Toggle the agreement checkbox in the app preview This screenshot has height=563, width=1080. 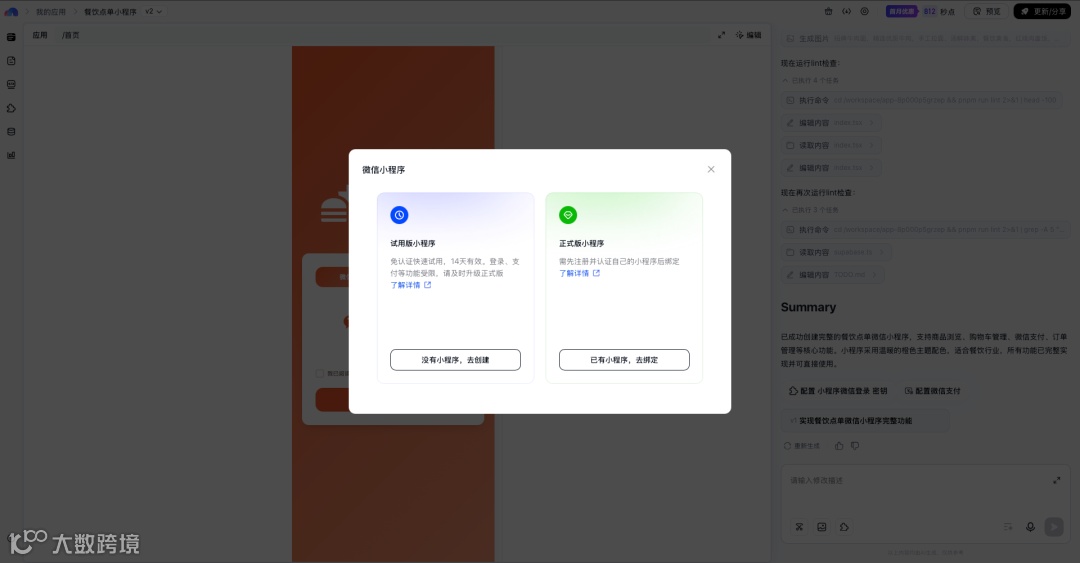320,373
